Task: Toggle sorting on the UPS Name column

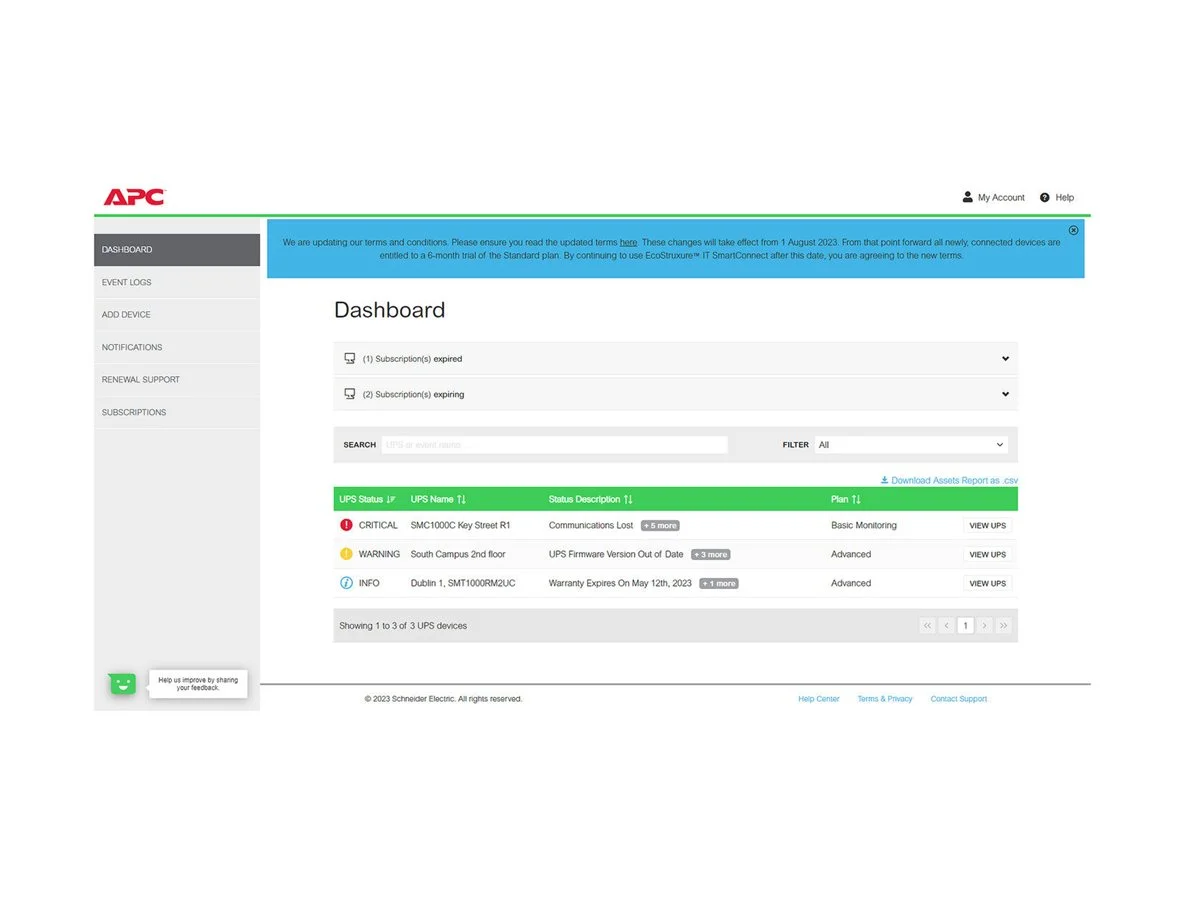Action: [x=462, y=499]
